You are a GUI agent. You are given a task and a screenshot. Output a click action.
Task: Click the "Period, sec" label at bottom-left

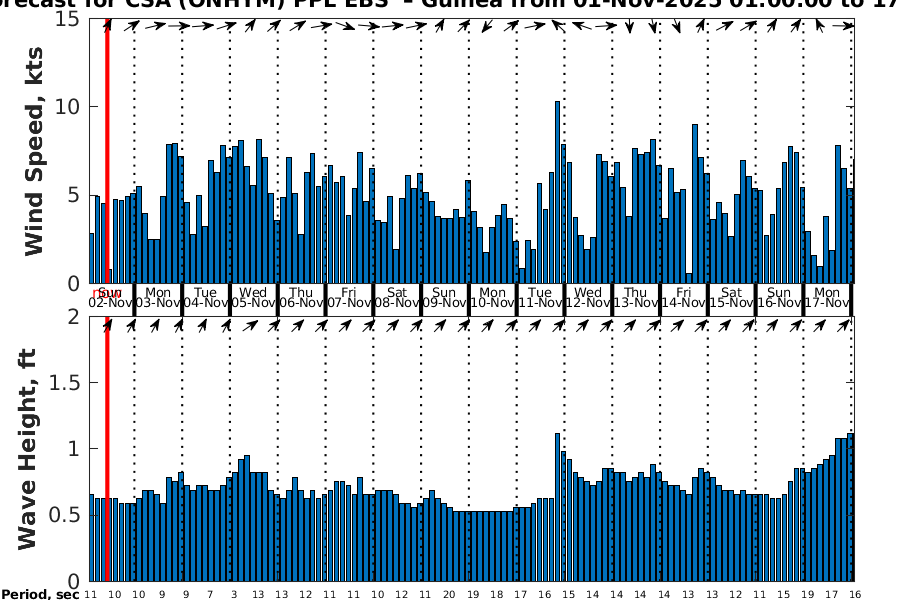(x=40, y=594)
